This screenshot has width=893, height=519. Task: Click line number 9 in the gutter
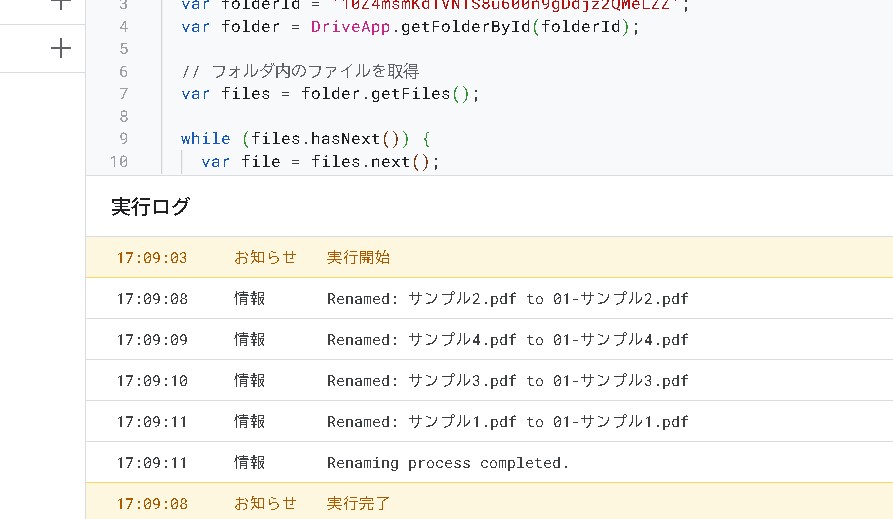[x=123, y=139]
